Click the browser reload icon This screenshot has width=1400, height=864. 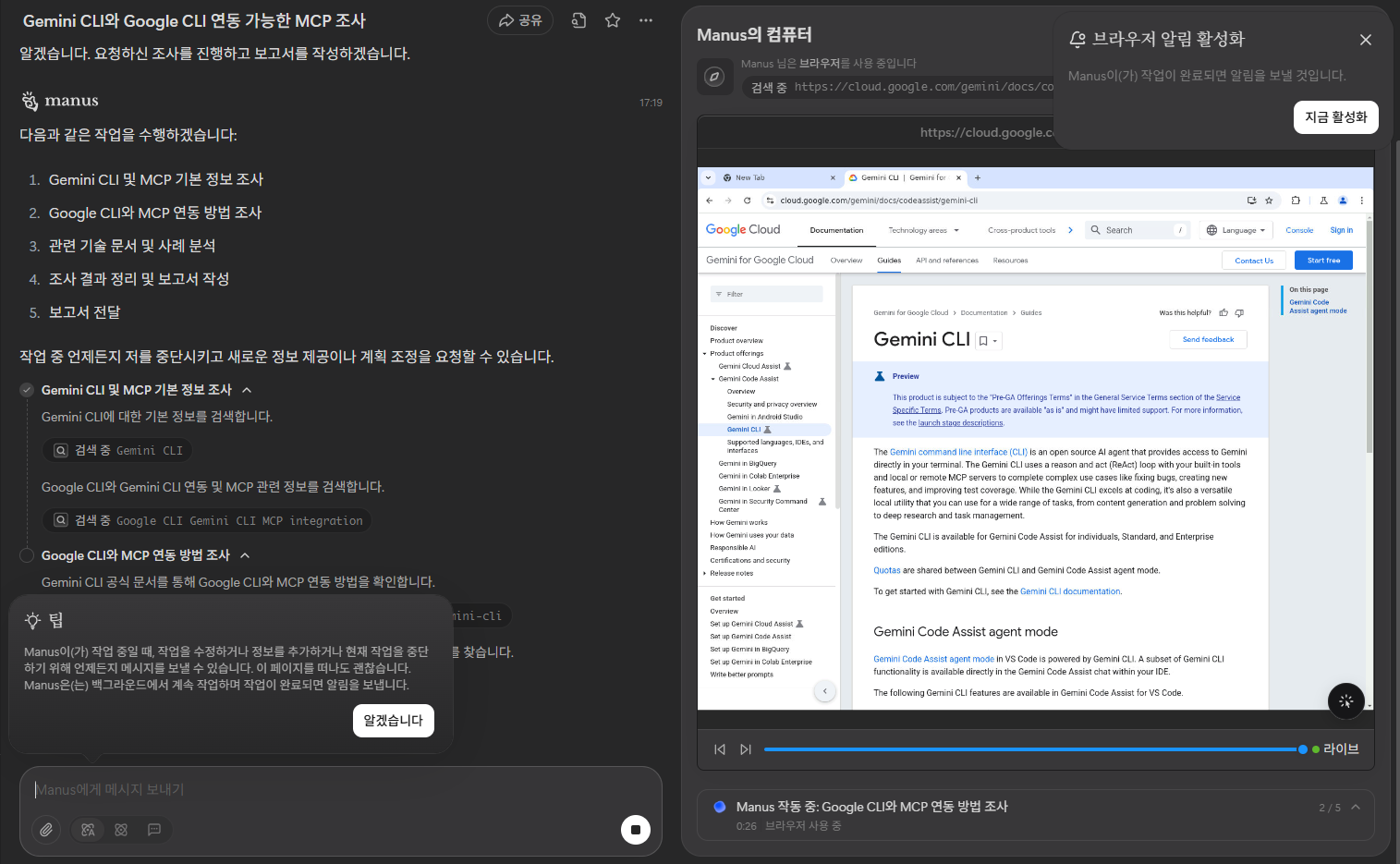(x=747, y=201)
